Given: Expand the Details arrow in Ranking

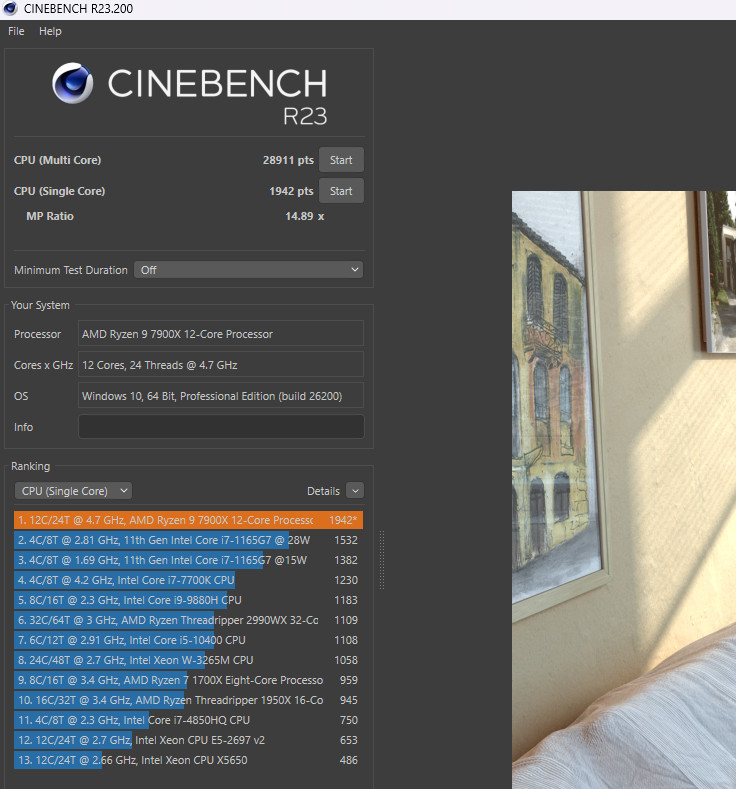Looking at the screenshot, I should pyautogui.click(x=355, y=491).
